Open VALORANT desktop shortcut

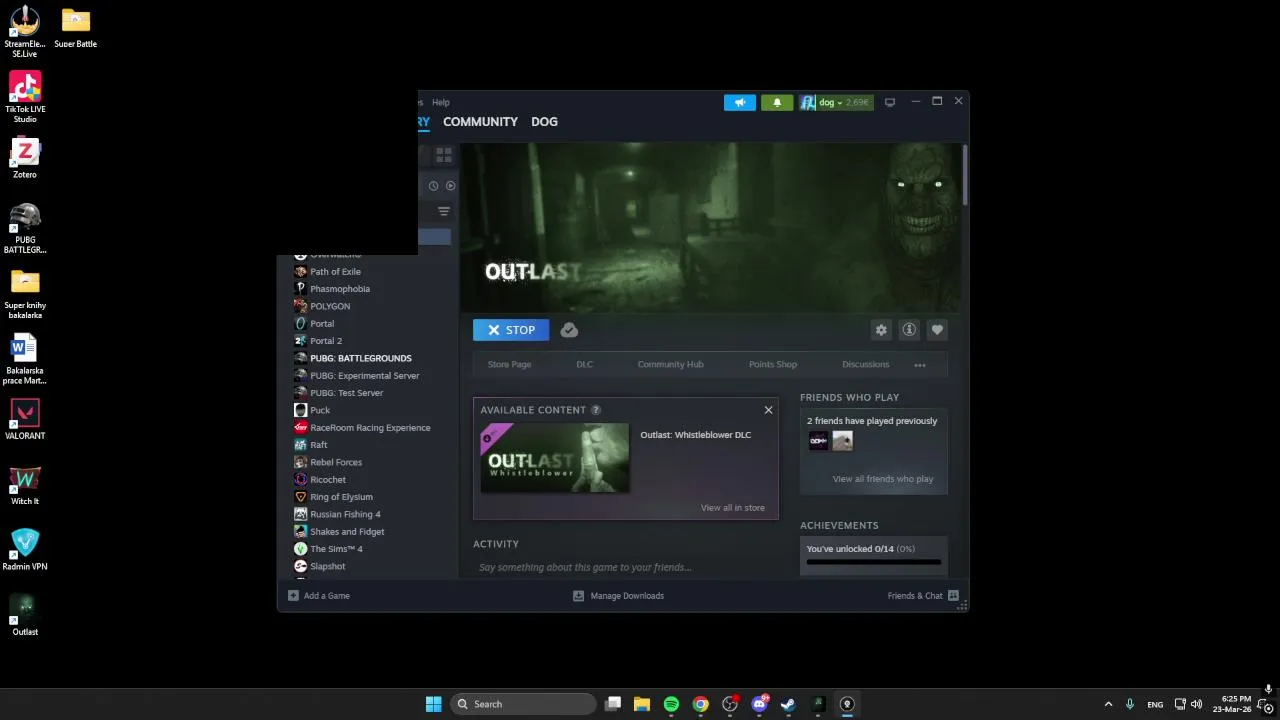click(x=25, y=420)
